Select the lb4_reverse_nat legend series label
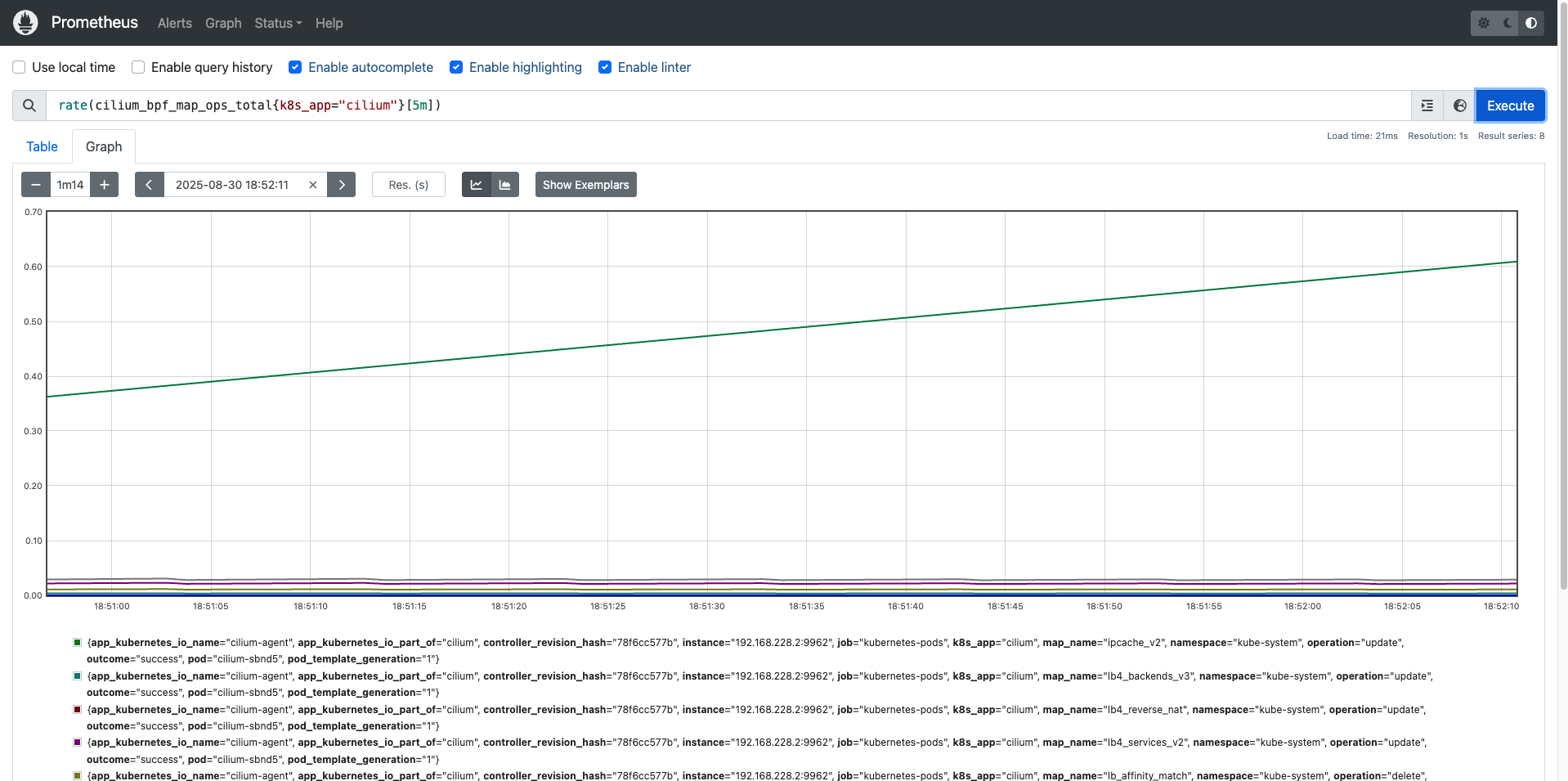 (x=756, y=718)
